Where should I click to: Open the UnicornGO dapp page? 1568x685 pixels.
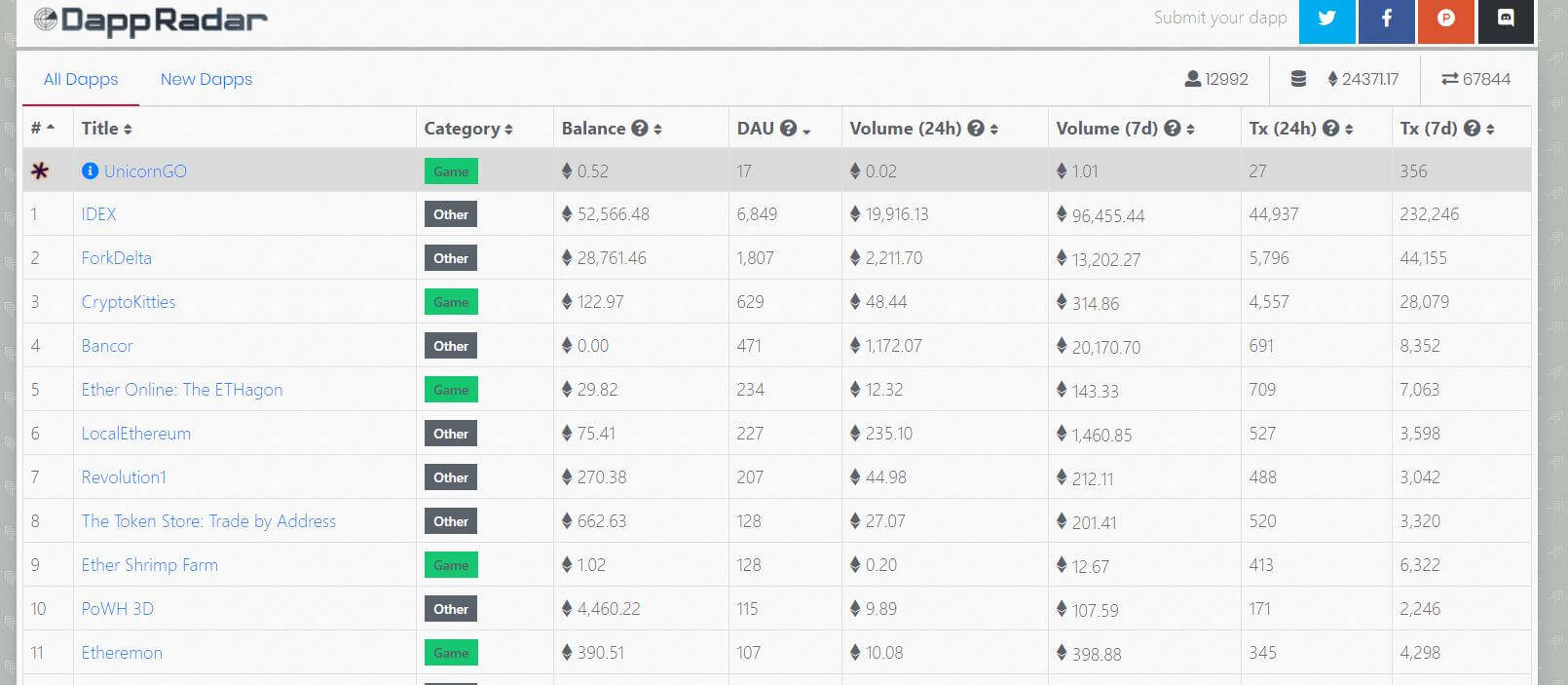145,171
